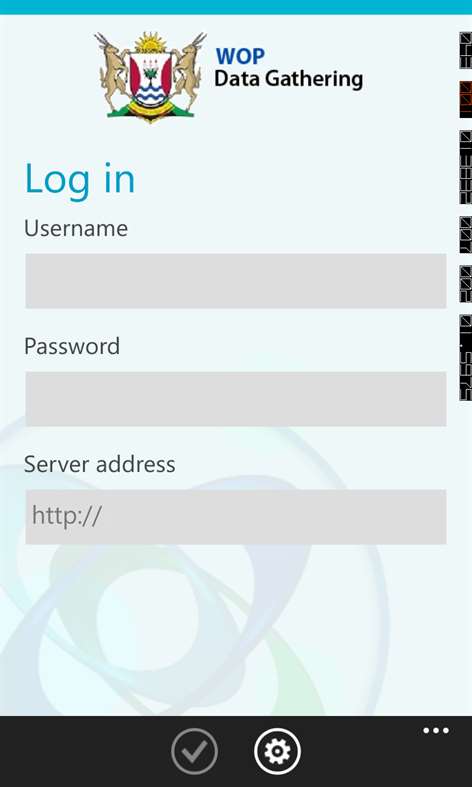Click the debug counter beside Password label

tap(465, 357)
